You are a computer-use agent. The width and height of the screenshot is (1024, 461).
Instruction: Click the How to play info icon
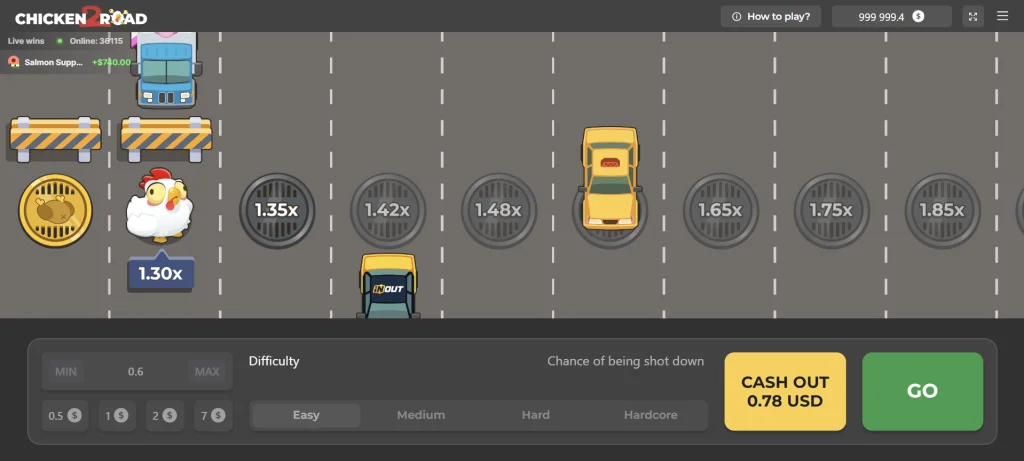(737, 16)
